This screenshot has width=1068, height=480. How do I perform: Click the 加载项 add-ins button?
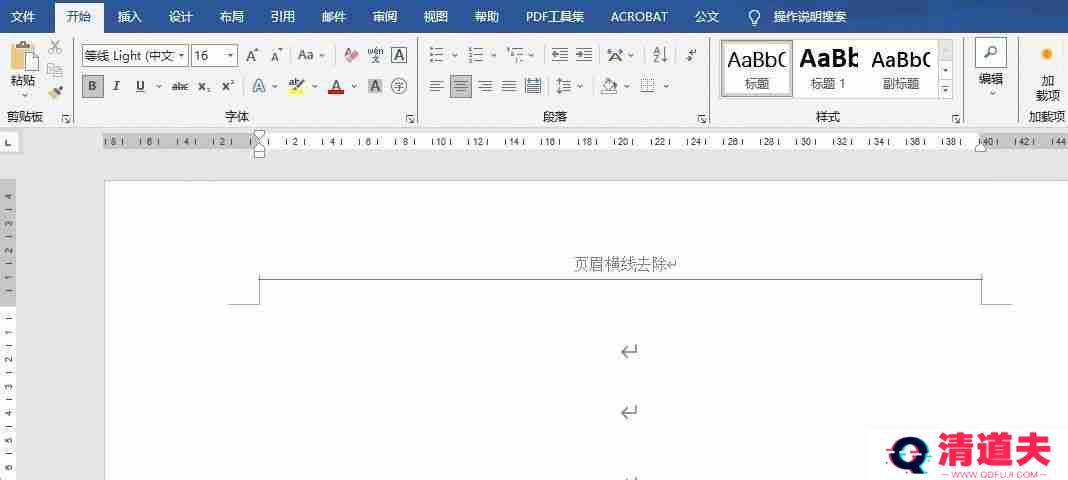point(1048,74)
